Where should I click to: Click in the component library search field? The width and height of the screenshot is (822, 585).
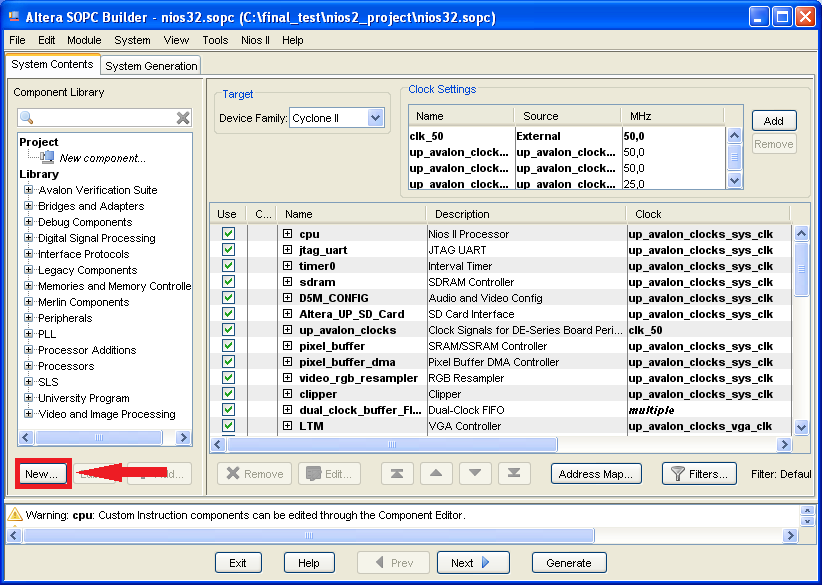105,117
